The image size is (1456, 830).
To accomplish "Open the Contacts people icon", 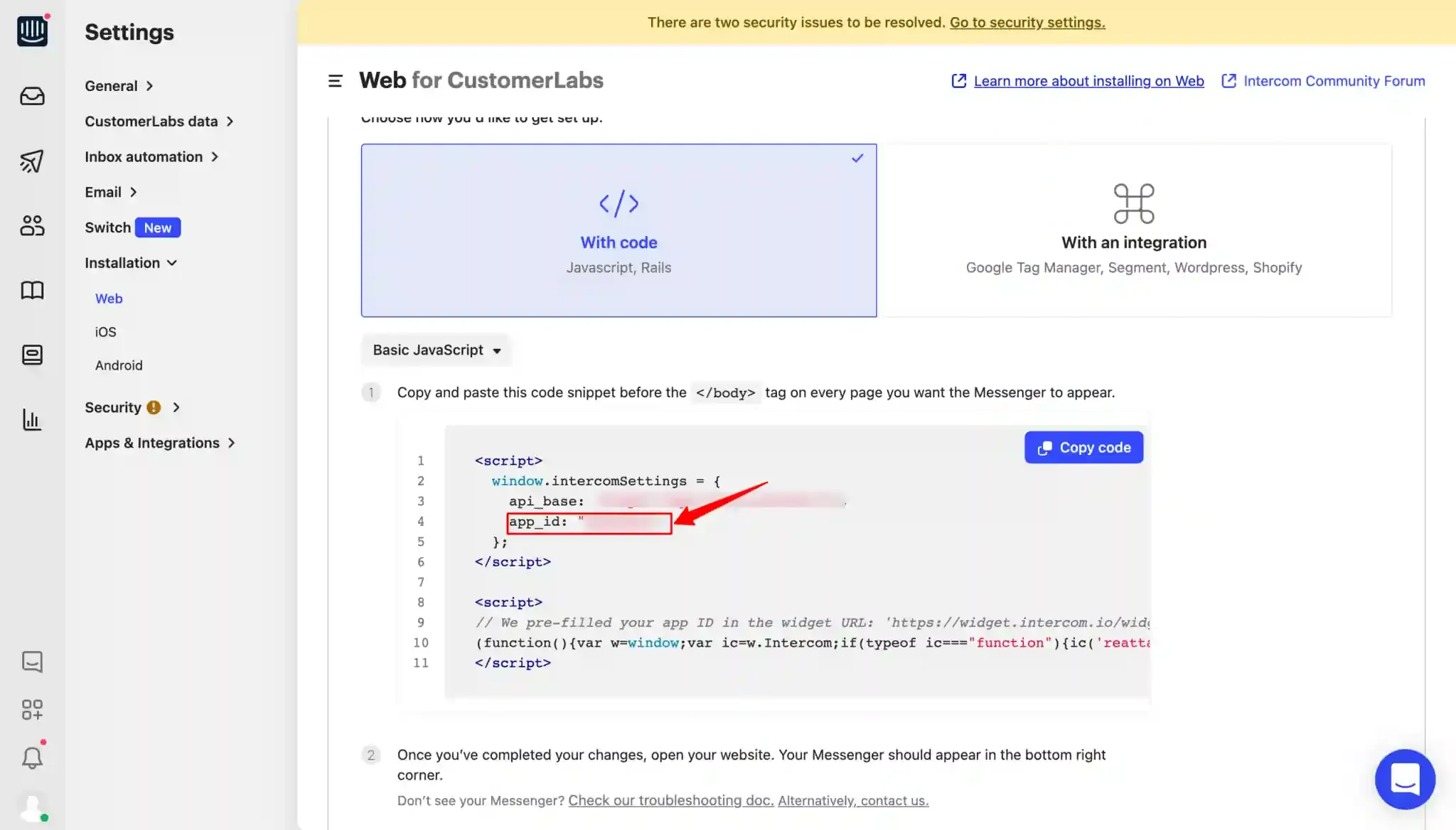I will click(x=32, y=226).
